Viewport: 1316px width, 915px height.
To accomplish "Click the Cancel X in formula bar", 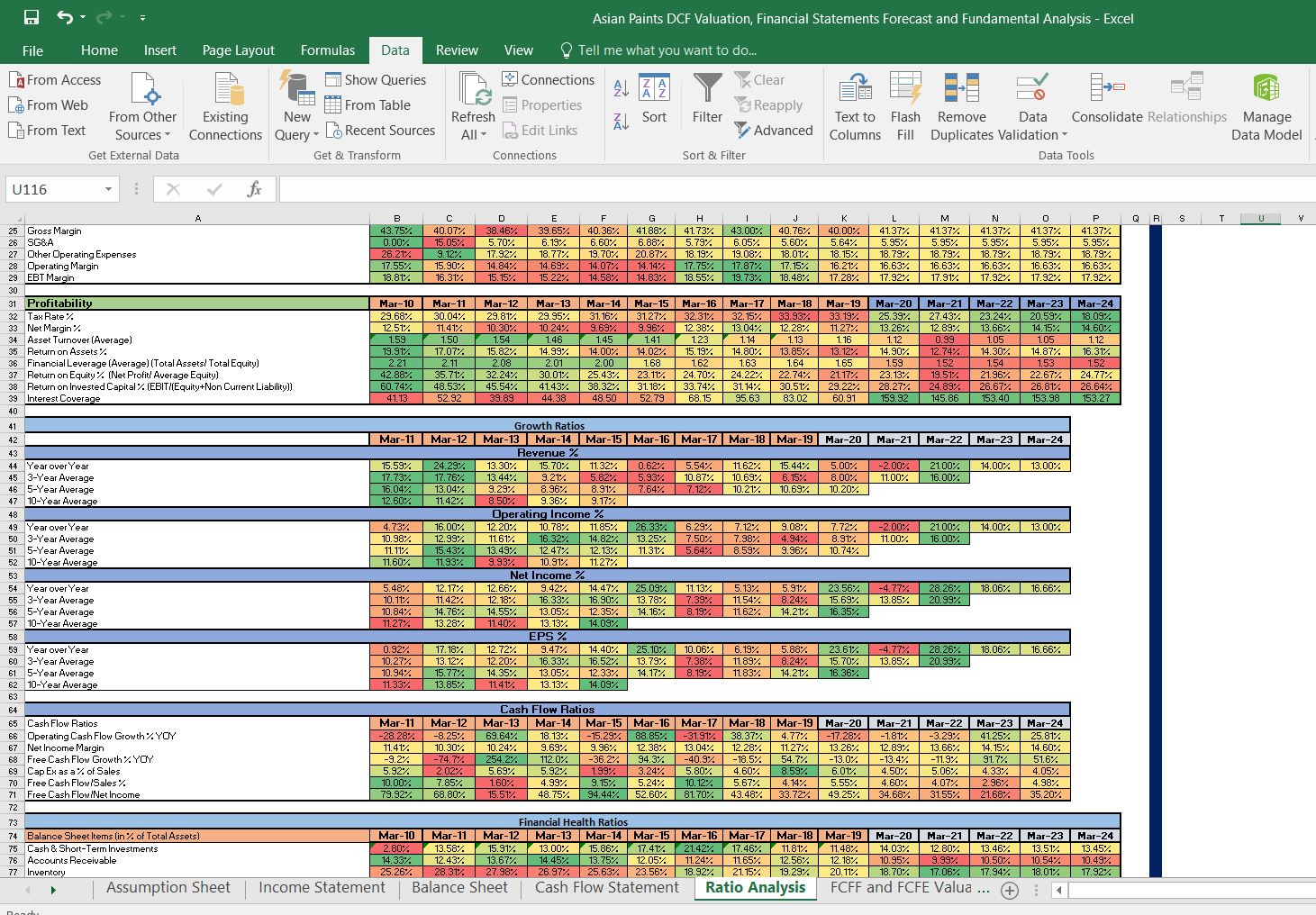I will (174, 189).
